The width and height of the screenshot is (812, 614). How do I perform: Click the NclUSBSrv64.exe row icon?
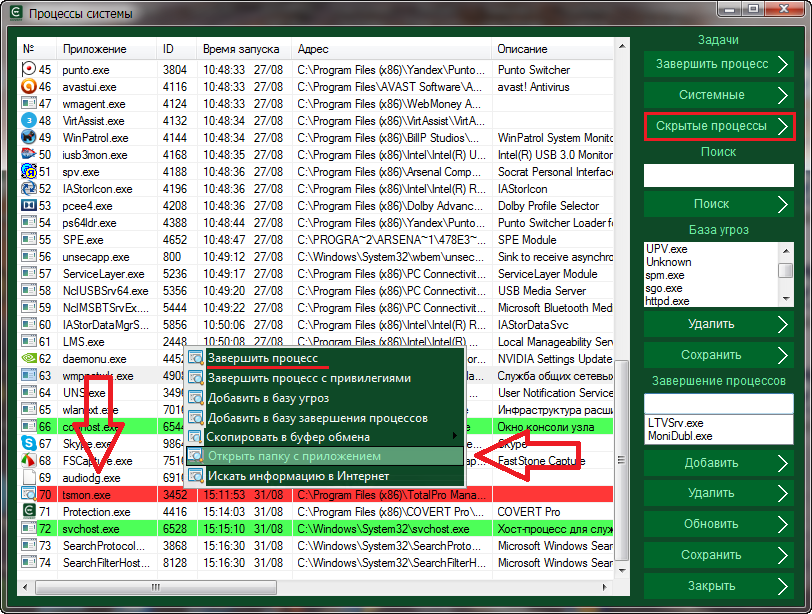pyautogui.click(x=29, y=290)
